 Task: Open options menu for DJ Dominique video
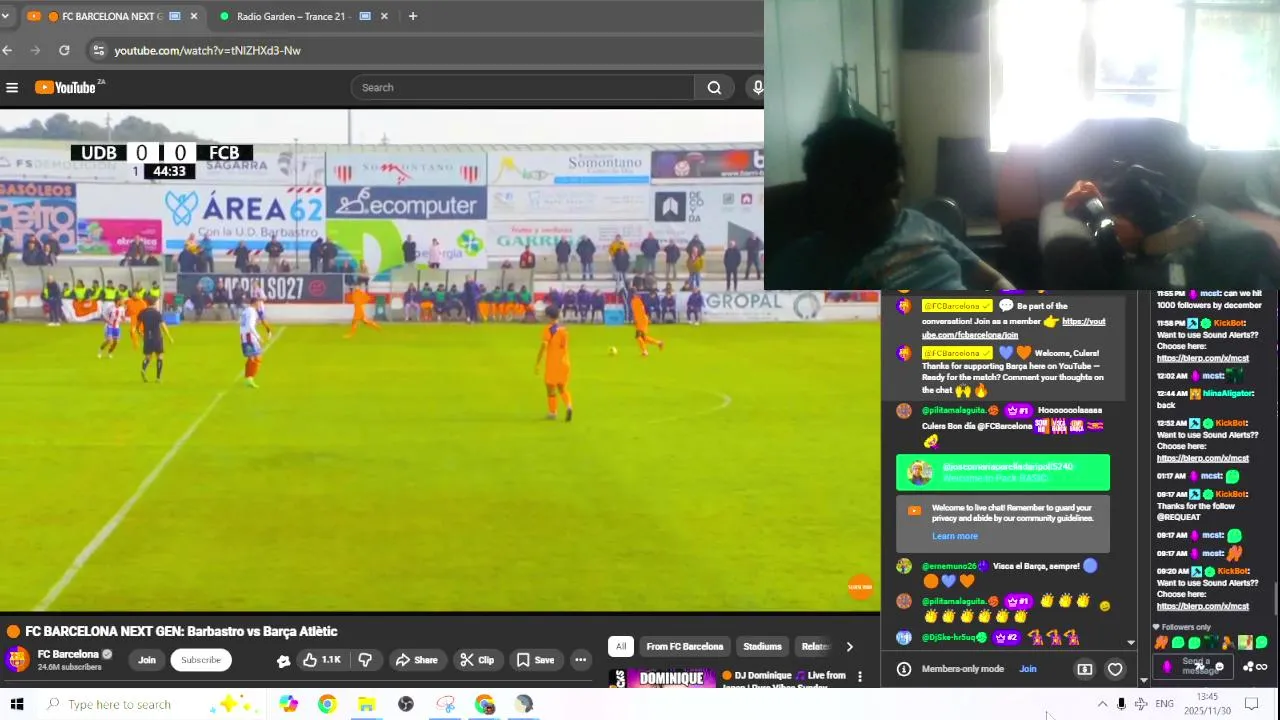tap(859, 677)
